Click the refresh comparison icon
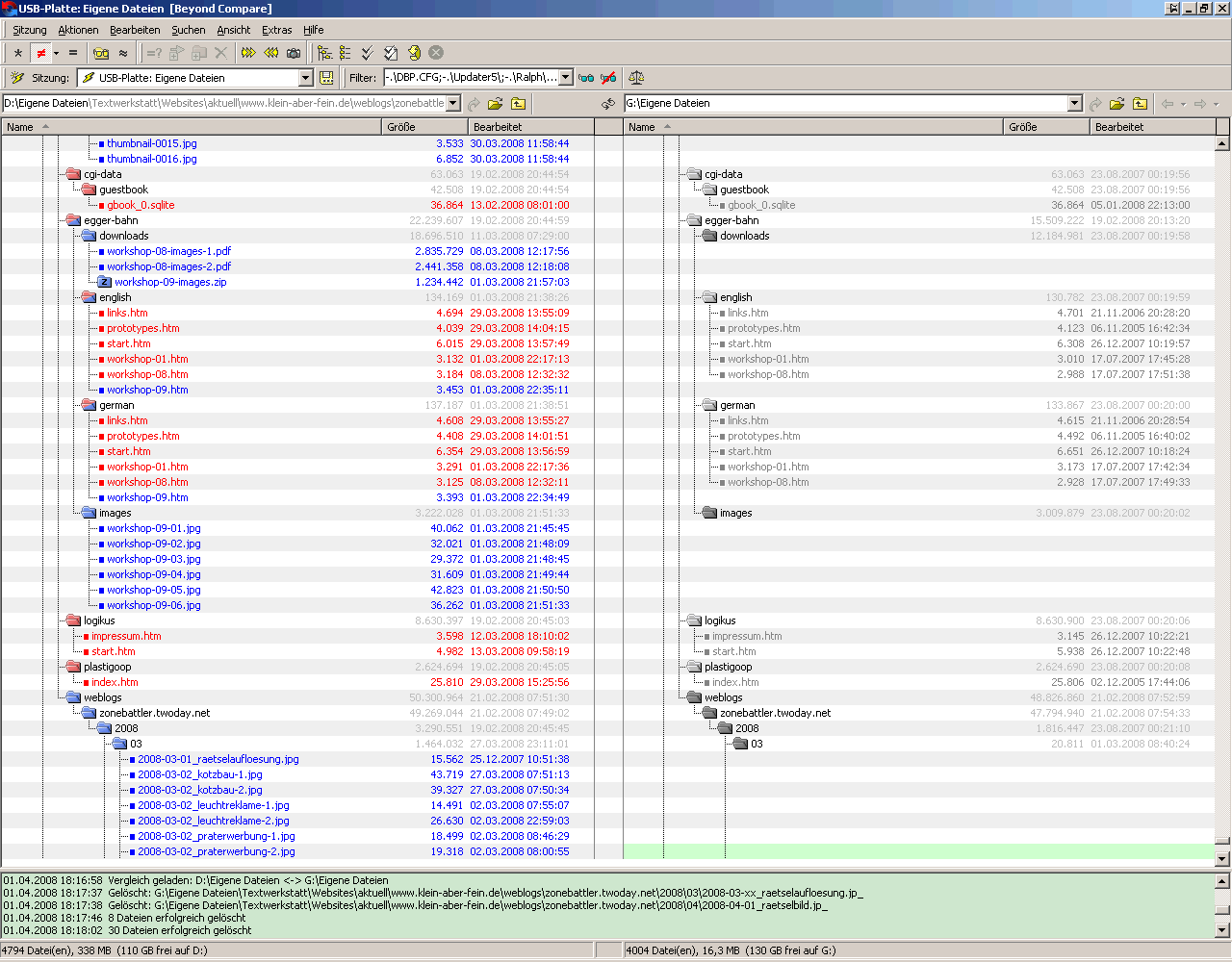 (414, 53)
